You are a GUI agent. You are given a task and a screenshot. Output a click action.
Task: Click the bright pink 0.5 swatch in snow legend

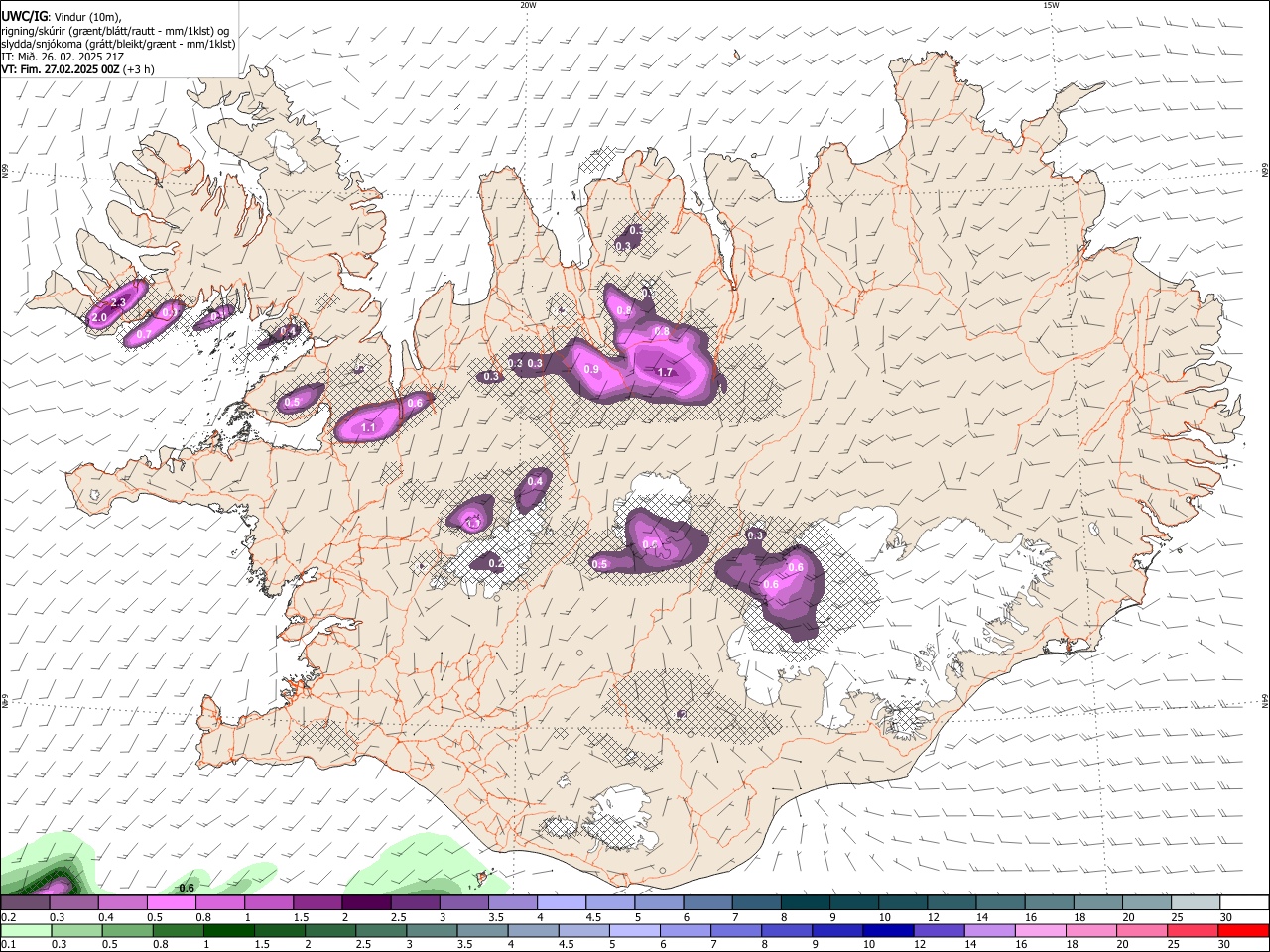(x=171, y=903)
